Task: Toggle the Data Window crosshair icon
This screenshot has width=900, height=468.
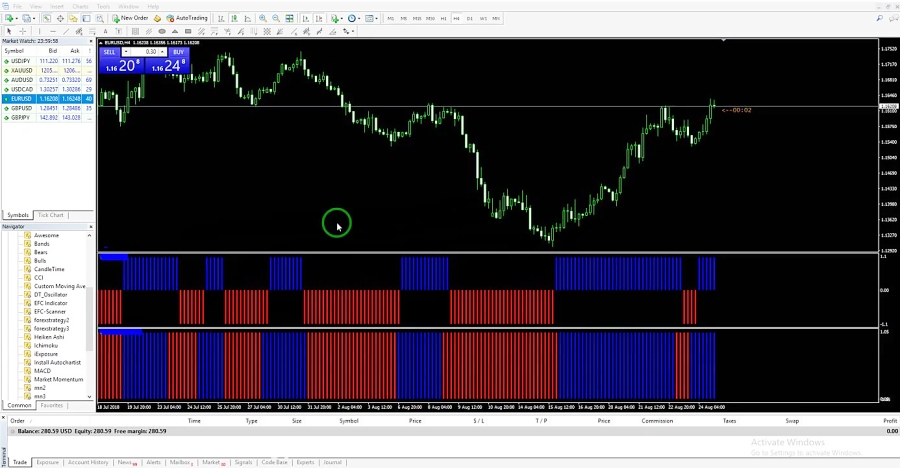Action: (x=60, y=18)
